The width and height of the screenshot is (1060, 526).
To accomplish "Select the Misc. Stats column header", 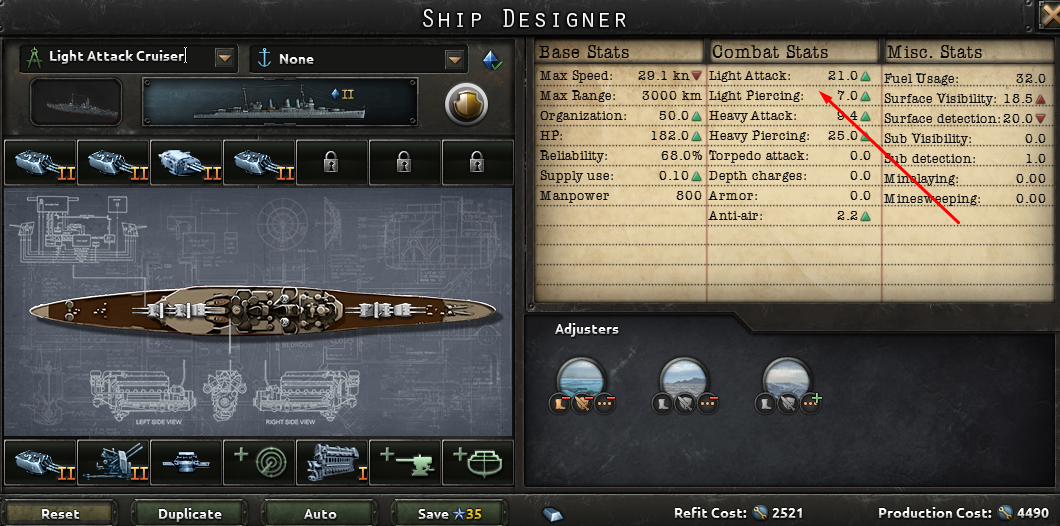I will click(935, 52).
